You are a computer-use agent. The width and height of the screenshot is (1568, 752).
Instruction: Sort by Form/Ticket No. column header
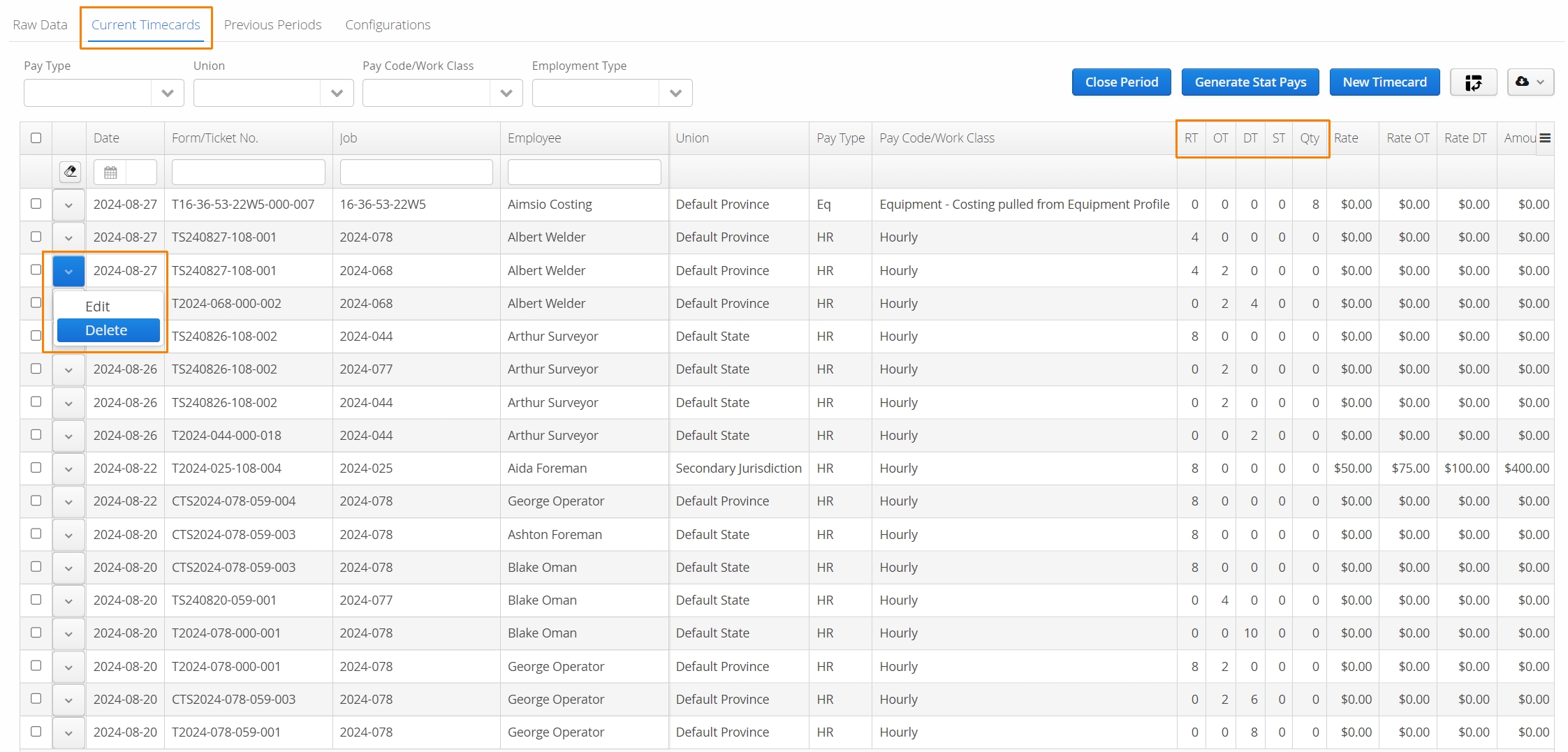(x=248, y=138)
